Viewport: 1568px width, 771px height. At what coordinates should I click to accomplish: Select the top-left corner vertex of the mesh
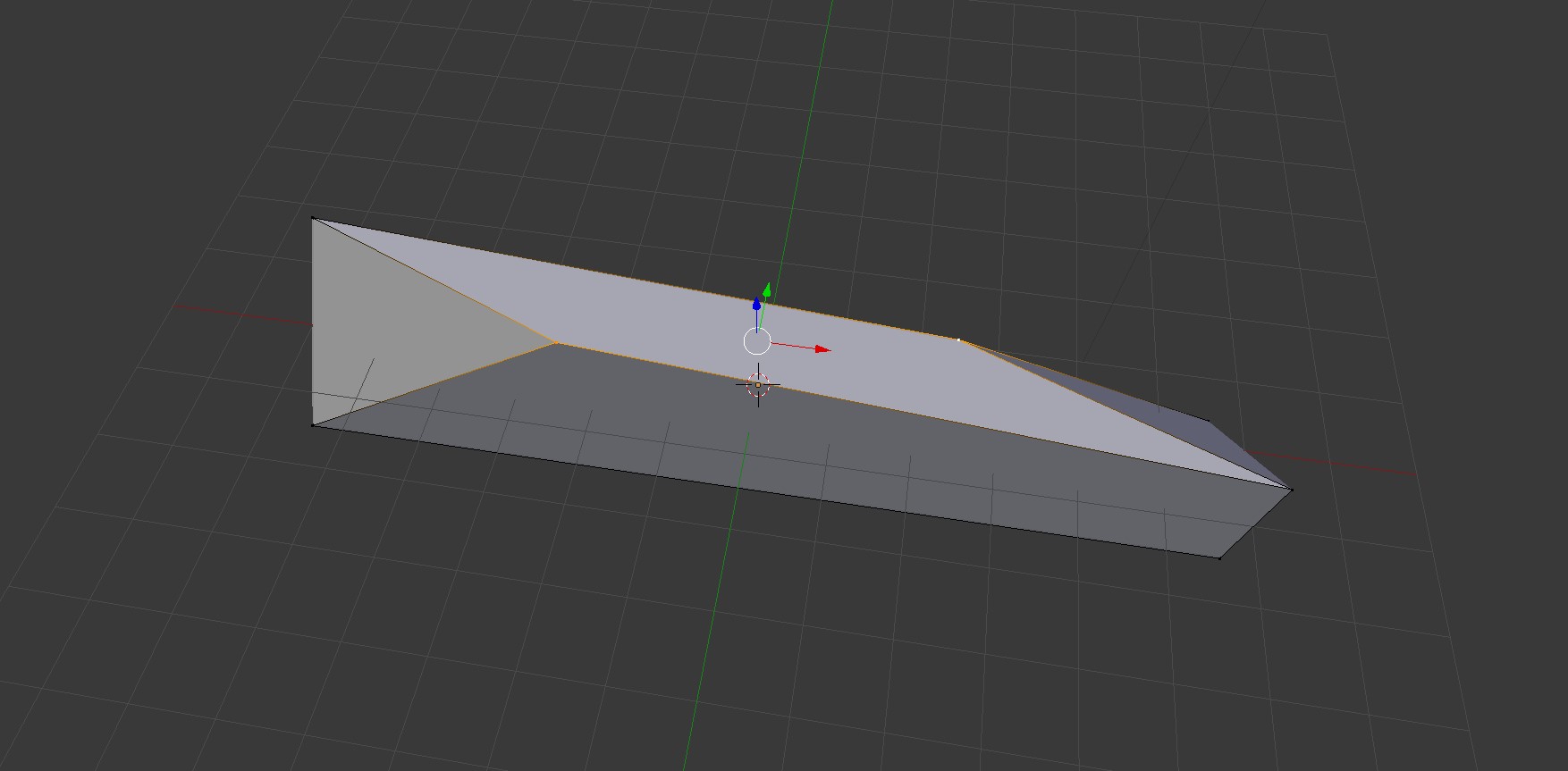pos(312,217)
